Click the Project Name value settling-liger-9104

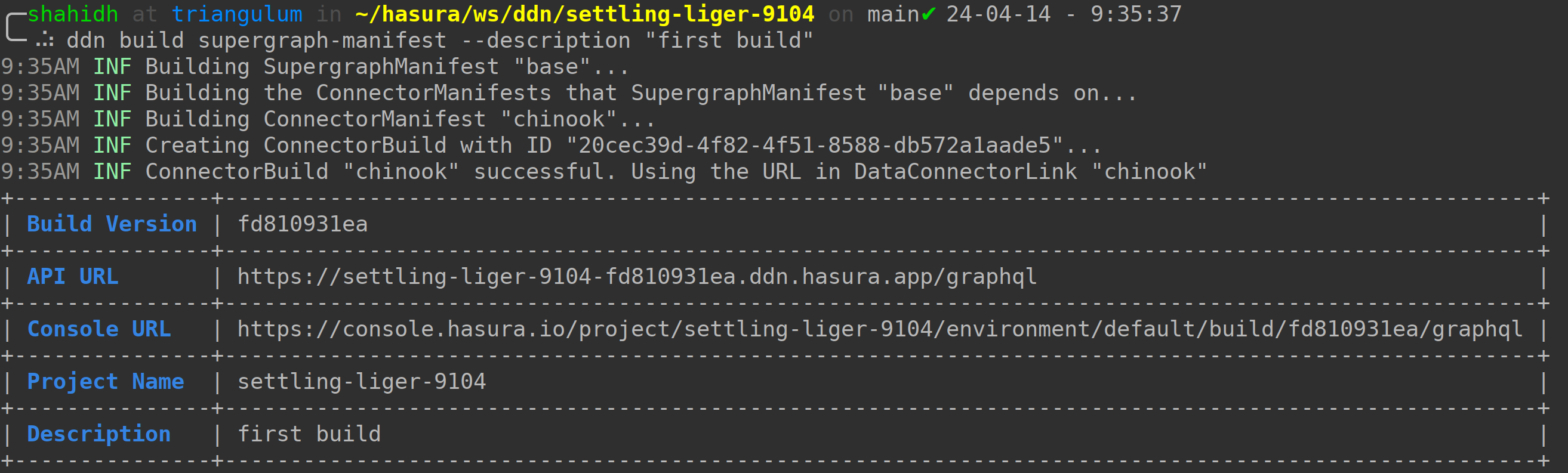pos(362,381)
